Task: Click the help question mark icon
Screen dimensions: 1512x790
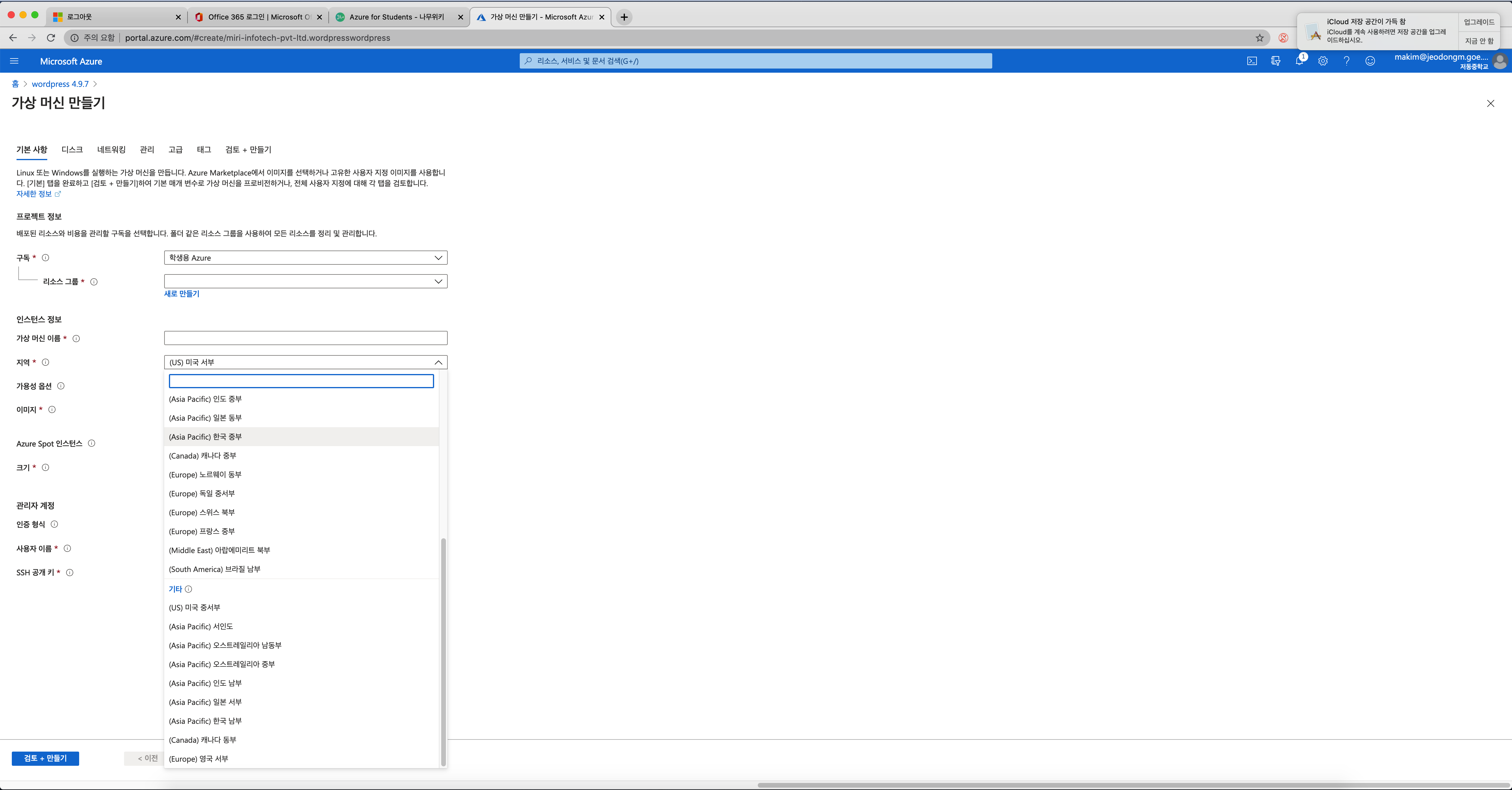Action: click(x=1347, y=61)
